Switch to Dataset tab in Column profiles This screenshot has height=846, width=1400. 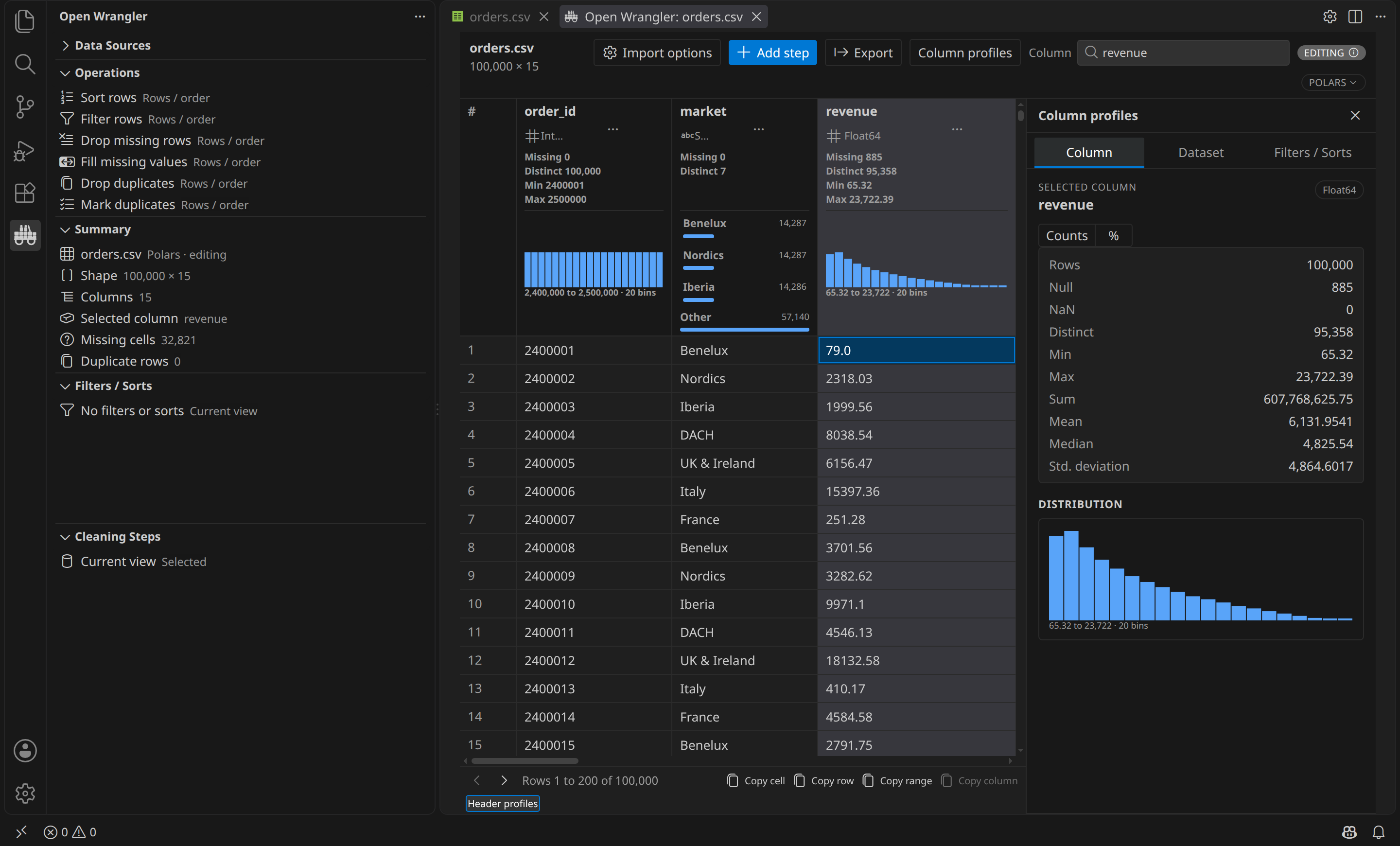click(1201, 152)
